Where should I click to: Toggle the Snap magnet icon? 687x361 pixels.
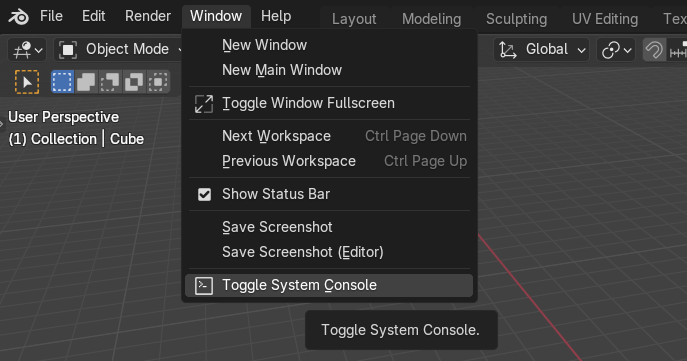[654, 50]
